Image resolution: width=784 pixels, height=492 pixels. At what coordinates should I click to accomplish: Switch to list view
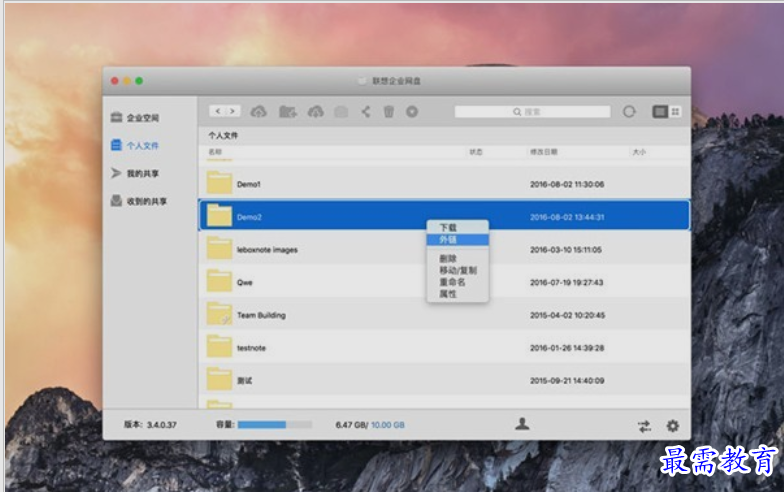[x=660, y=112]
